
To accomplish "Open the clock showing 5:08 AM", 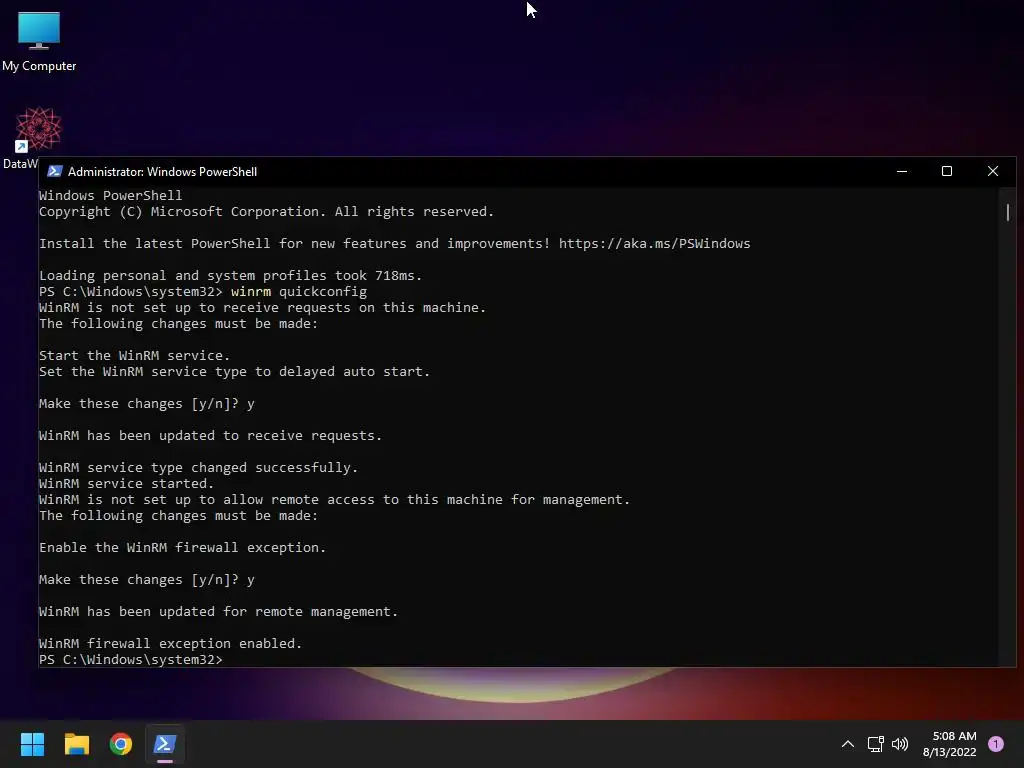I will tap(950, 744).
